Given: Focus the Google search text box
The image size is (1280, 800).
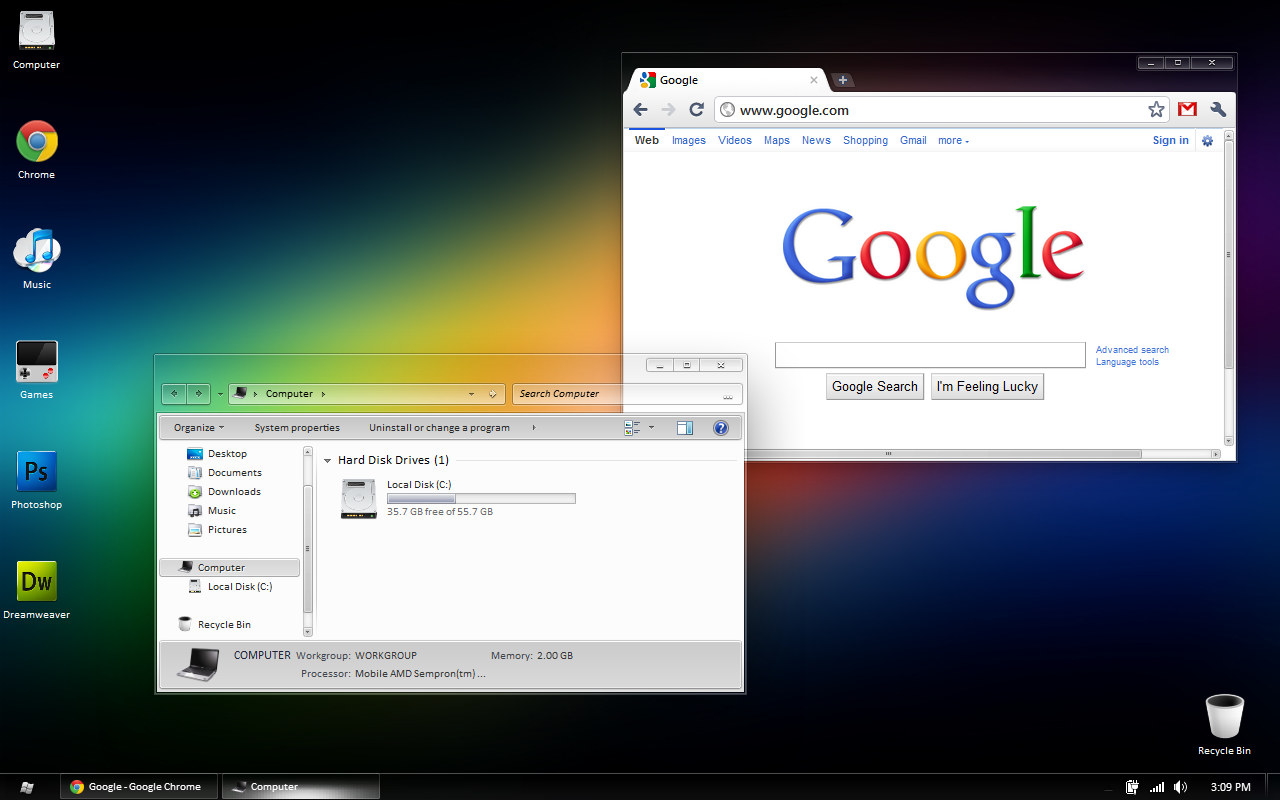Looking at the screenshot, I should click(x=930, y=355).
